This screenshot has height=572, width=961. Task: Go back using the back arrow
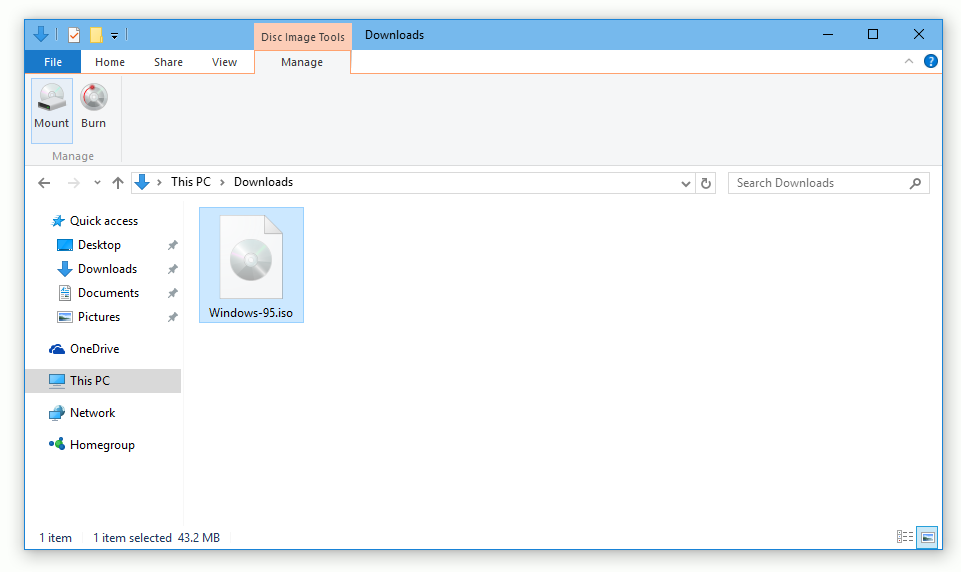[44, 183]
